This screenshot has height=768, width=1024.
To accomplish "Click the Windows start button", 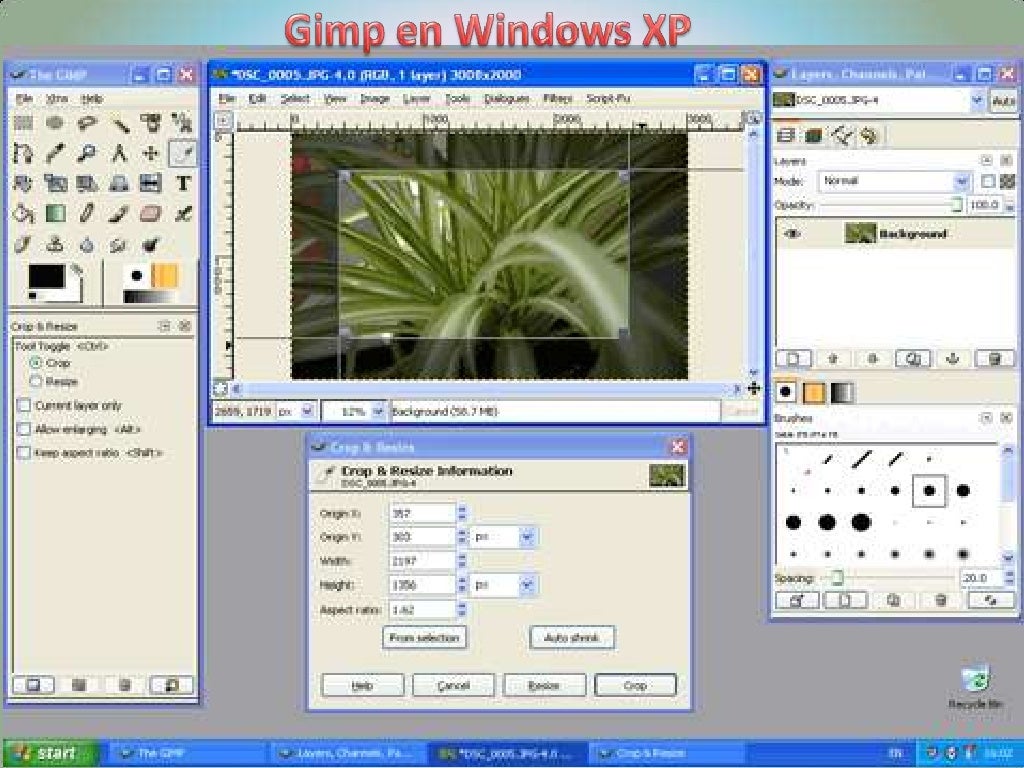I will coord(51,753).
